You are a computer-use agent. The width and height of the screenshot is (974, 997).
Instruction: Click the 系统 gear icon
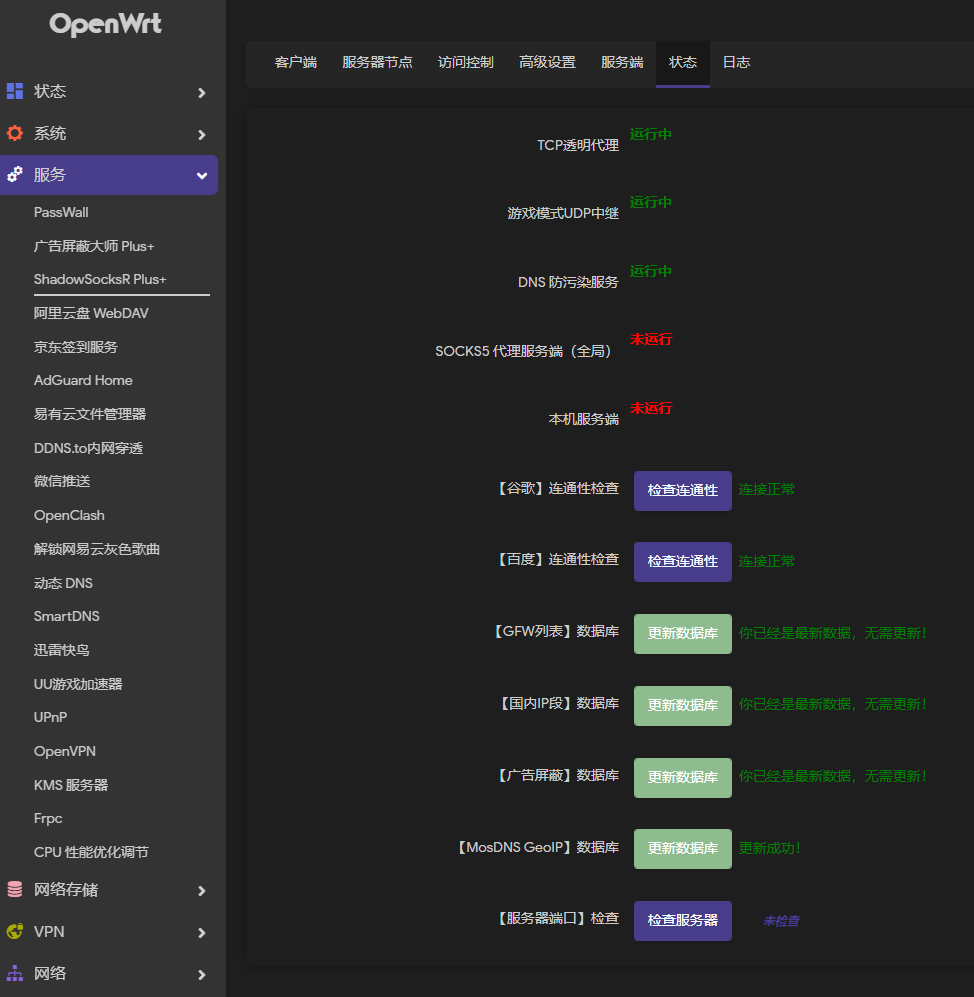[x=15, y=133]
